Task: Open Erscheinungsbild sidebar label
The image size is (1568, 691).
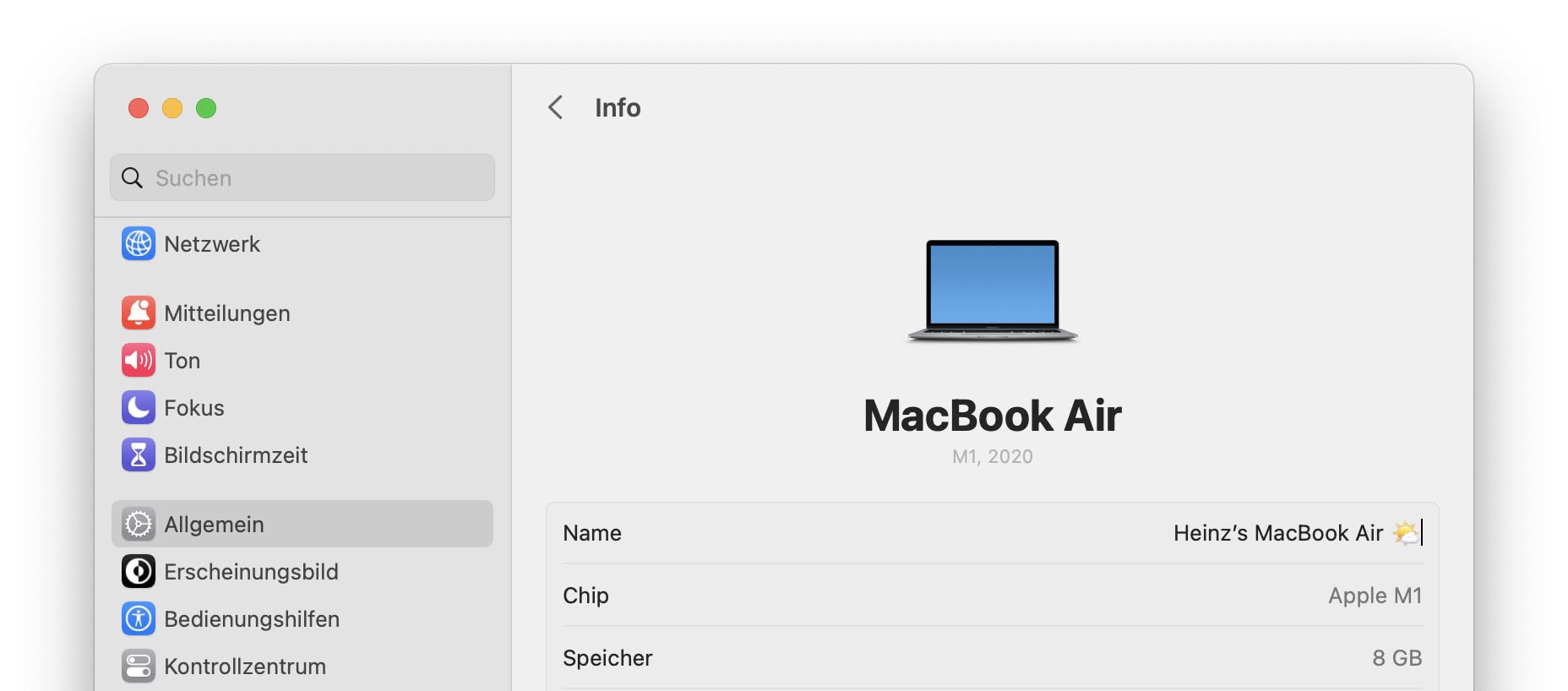Action: click(251, 572)
